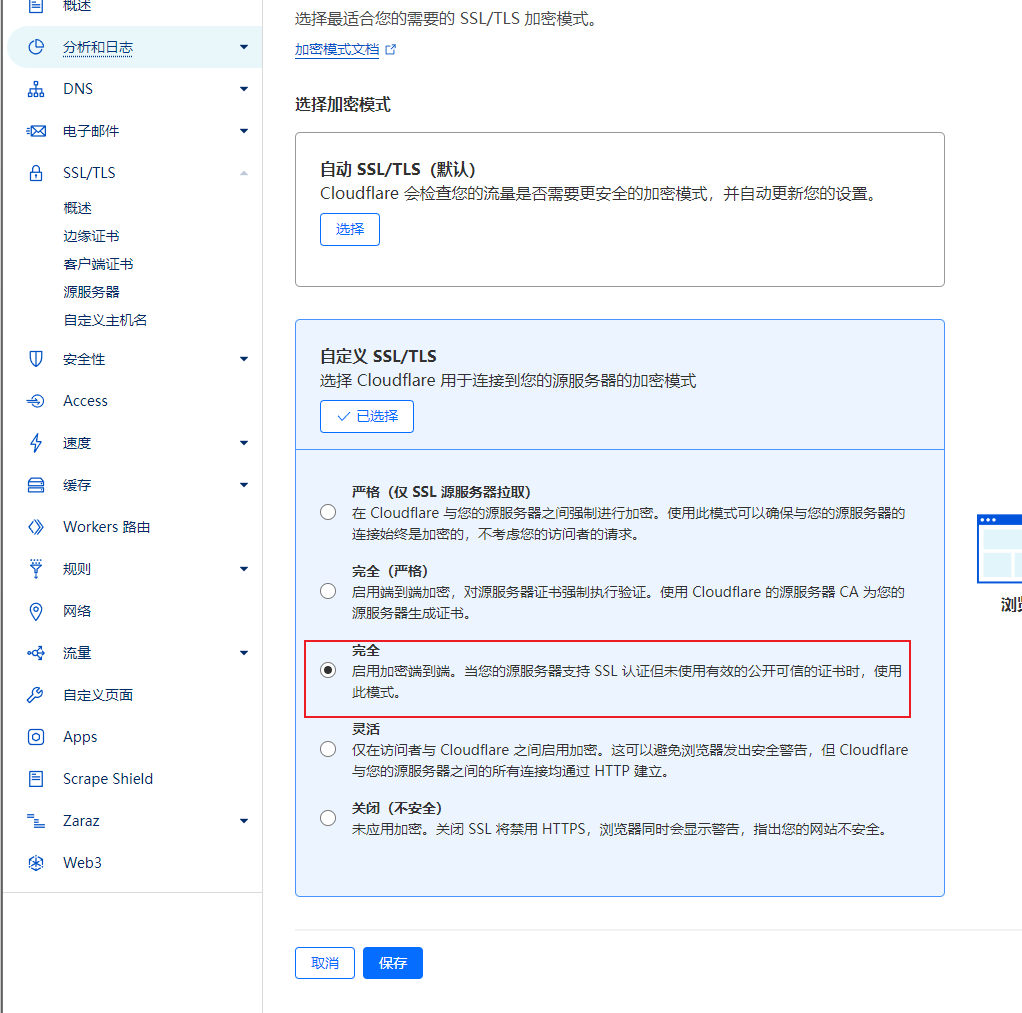Open the 网络 menu item
The width and height of the screenshot is (1022, 1013).
point(77,611)
